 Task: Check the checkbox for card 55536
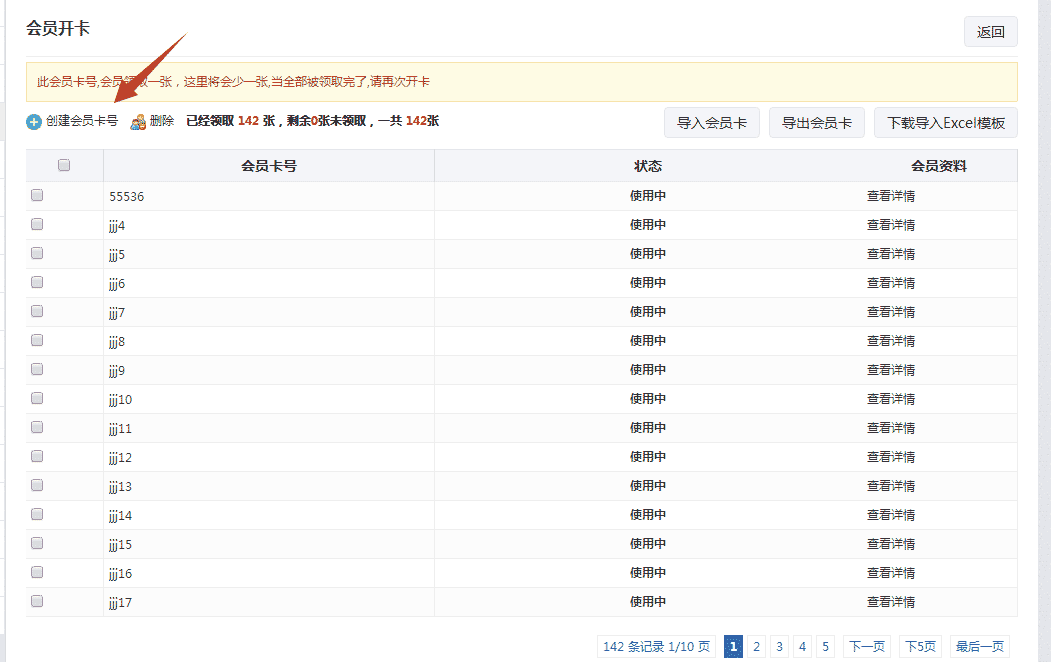click(37, 195)
